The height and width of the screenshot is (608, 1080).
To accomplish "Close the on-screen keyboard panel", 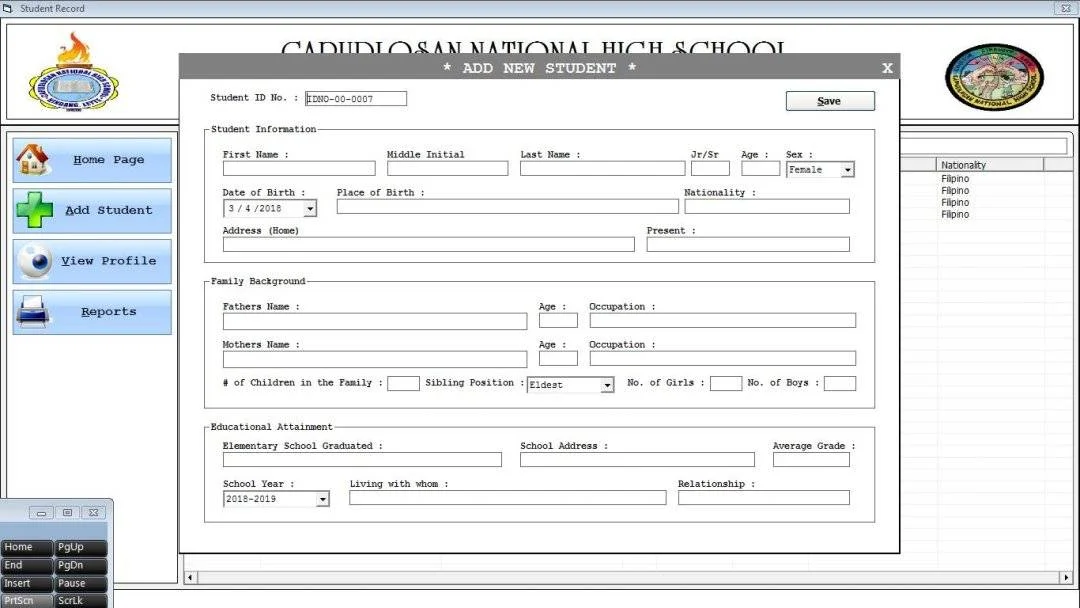I will point(94,513).
